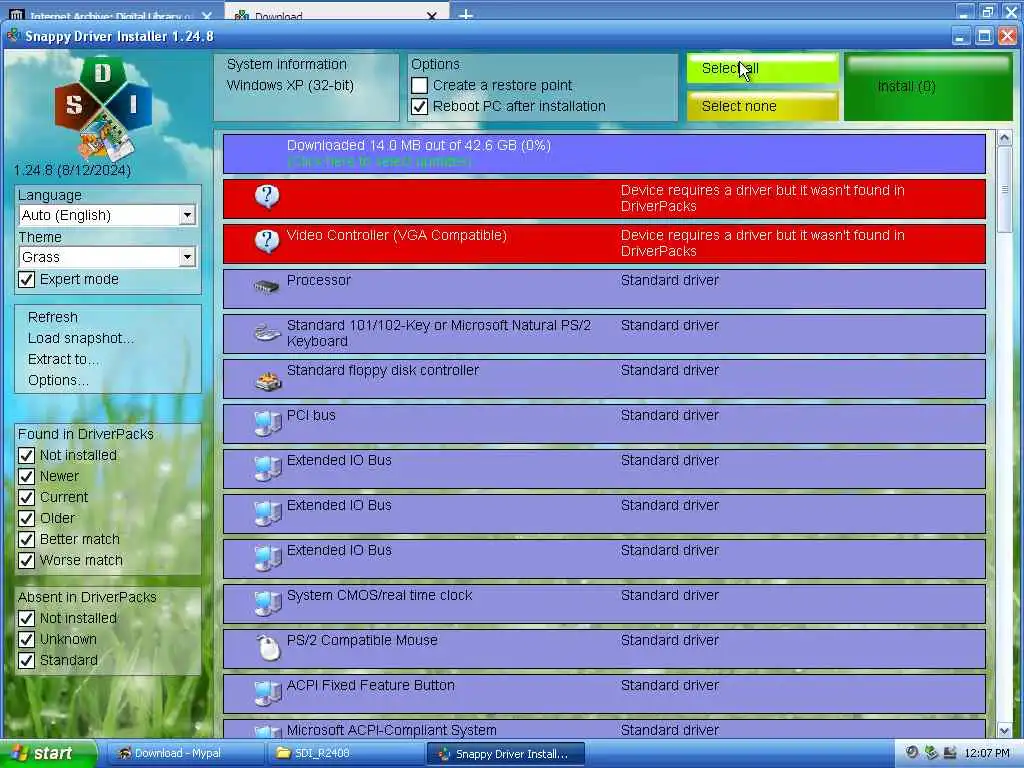The image size is (1024, 768).
Task: Click the Select none button
Action: click(762, 106)
